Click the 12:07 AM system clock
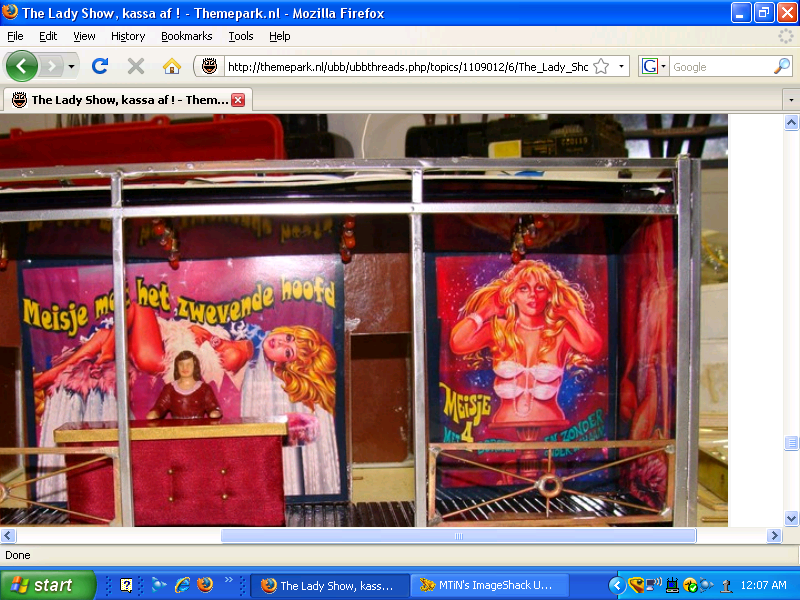800x600 pixels. 764,585
